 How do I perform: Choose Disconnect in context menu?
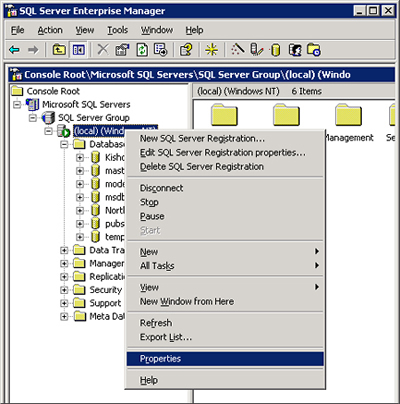225,188
